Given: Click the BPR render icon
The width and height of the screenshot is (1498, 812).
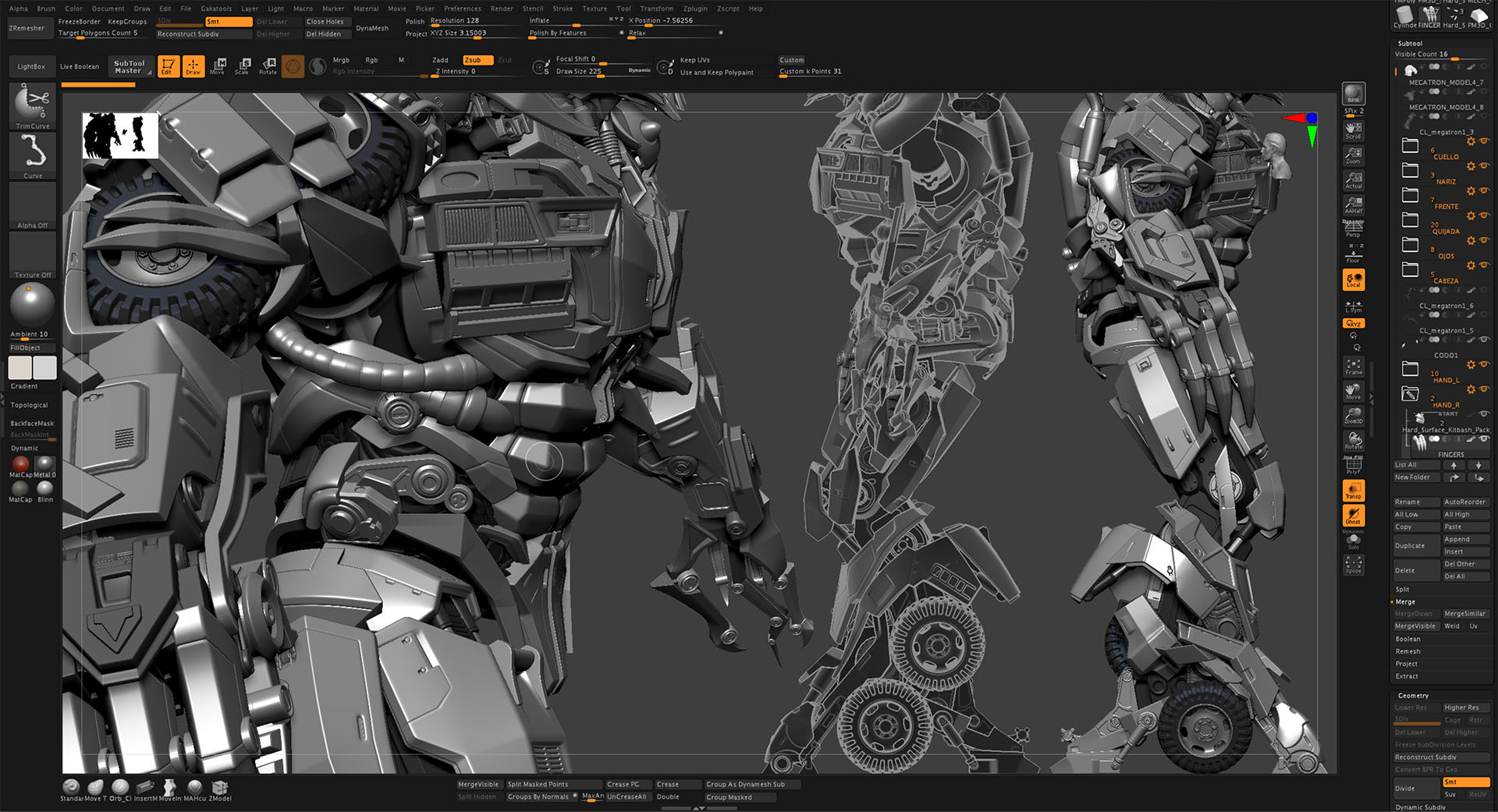Looking at the screenshot, I should point(1353,94).
